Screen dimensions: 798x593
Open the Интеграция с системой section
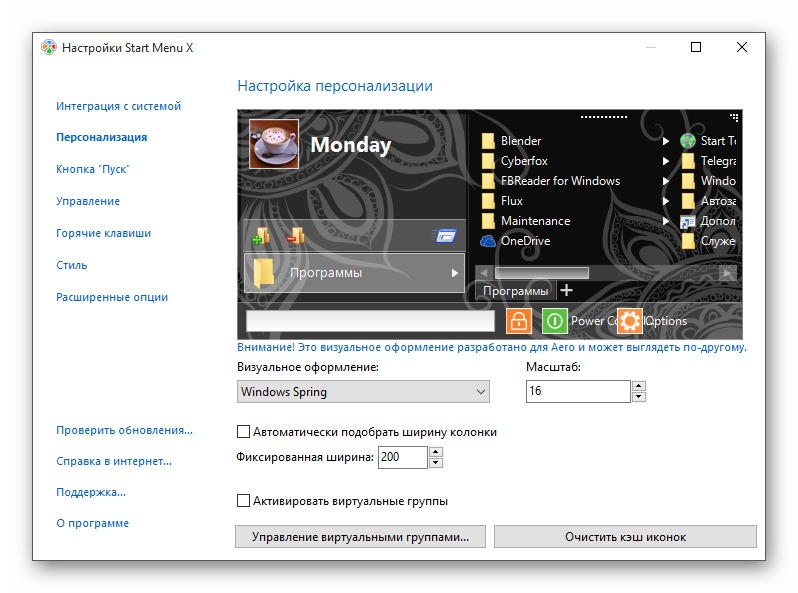point(119,106)
